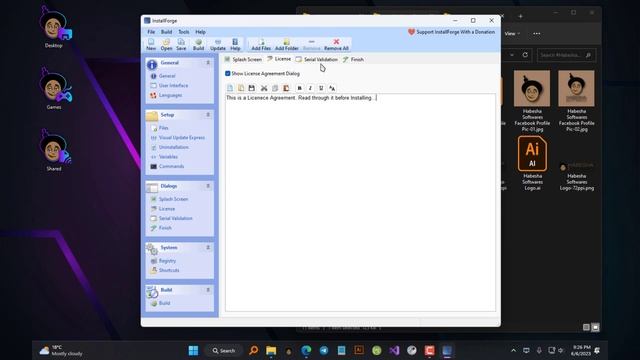The height and width of the screenshot is (360, 640).
Task: Click the Help toolbar icon
Action: point(235,44)
